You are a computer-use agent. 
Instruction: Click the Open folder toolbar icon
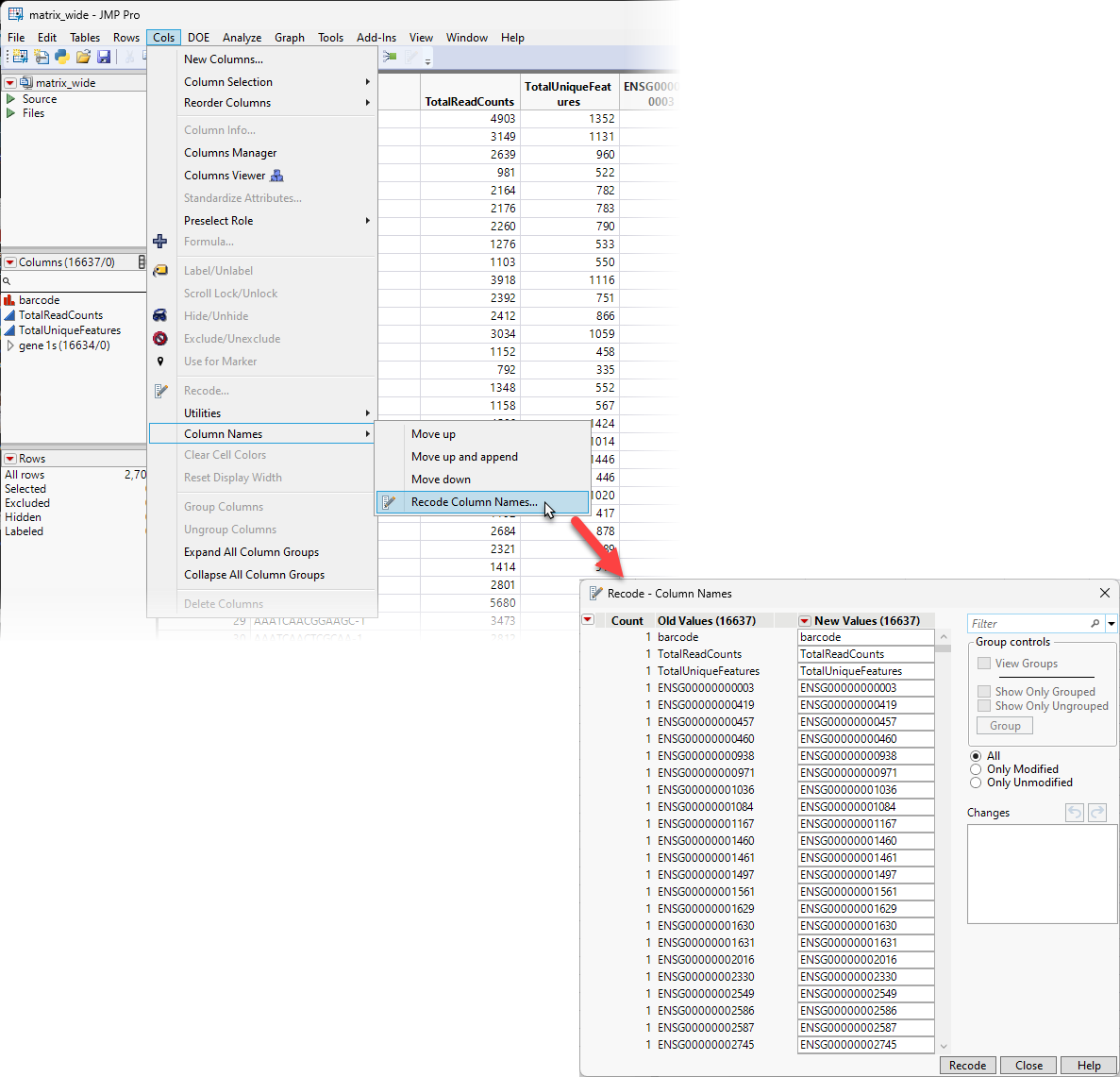83,58
